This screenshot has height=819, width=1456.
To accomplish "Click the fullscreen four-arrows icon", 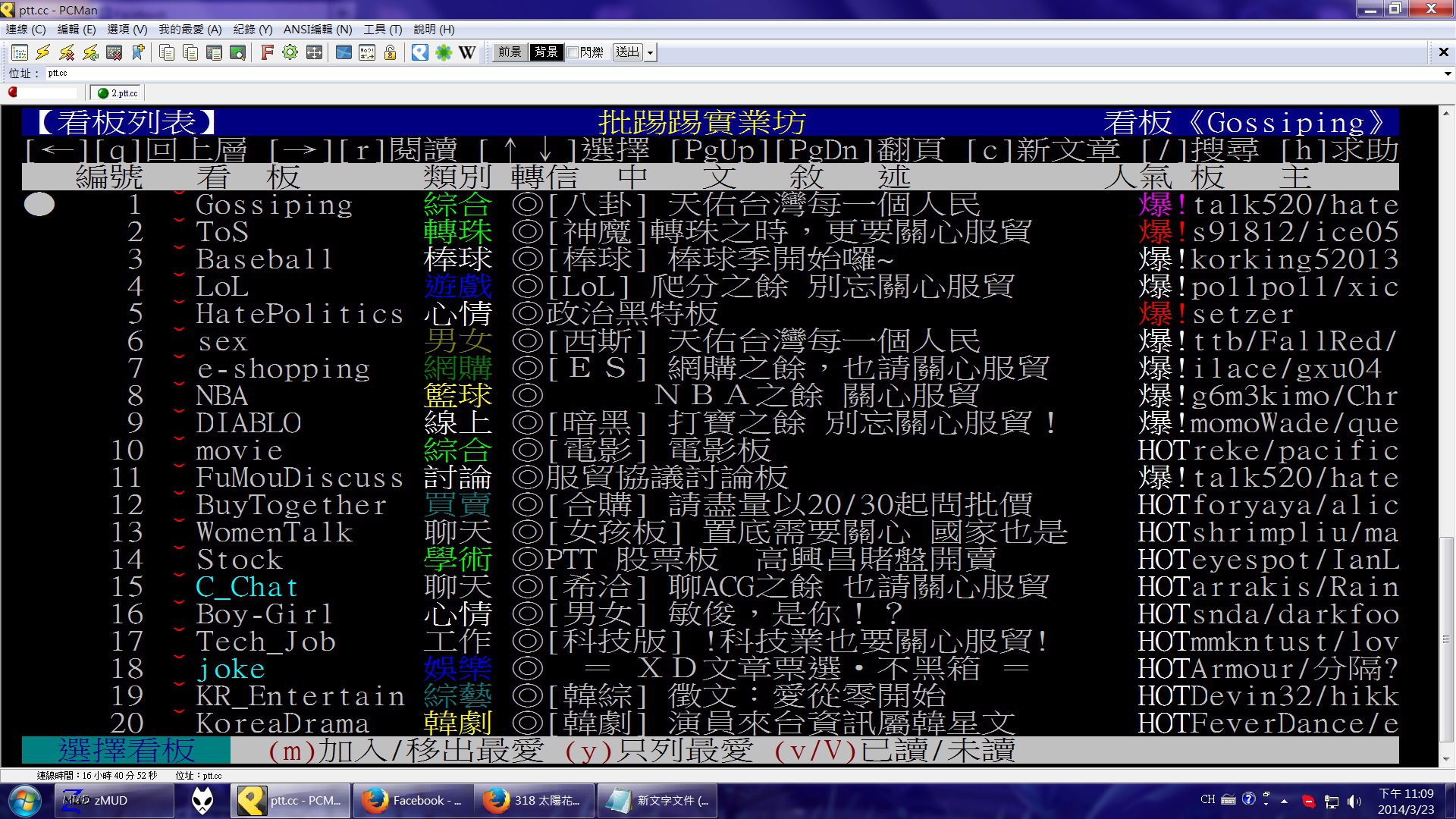I will pos(314,52).
